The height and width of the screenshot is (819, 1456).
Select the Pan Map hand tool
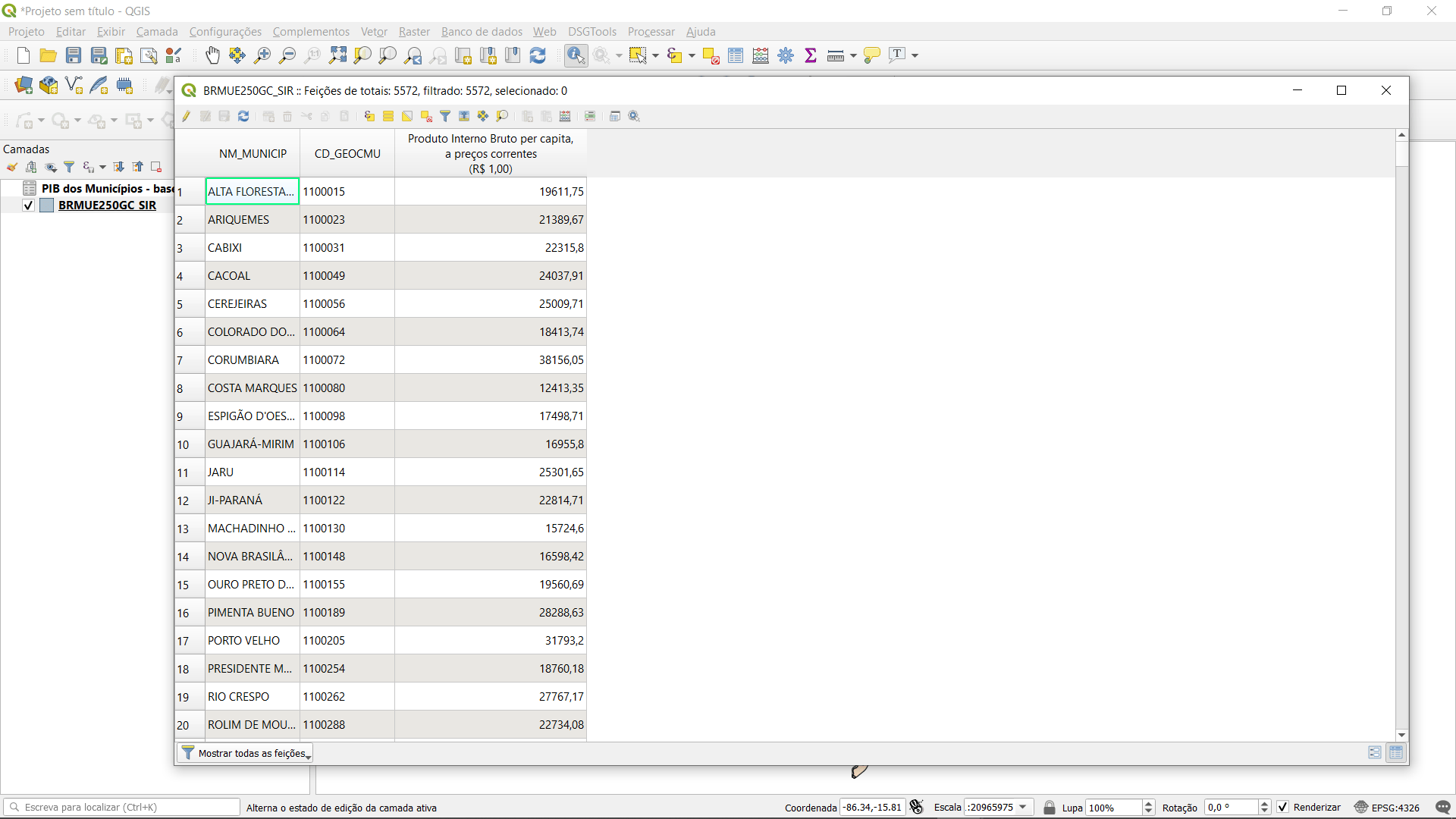pyautogui.click(x=213, y=55)
